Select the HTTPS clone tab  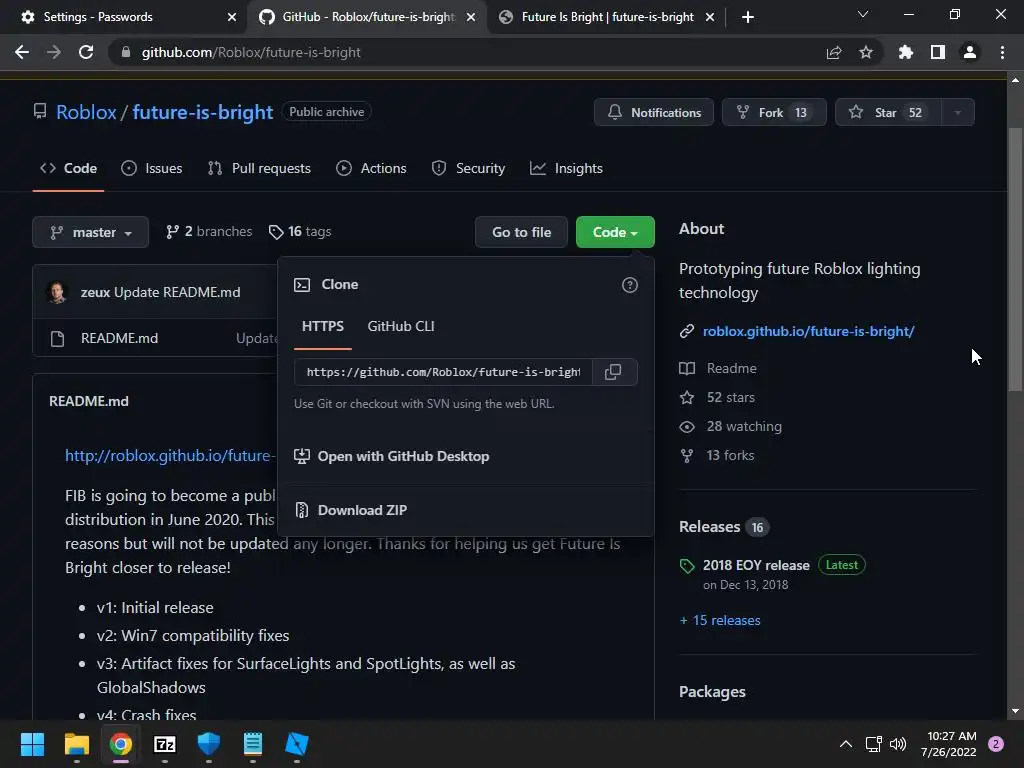323,327
